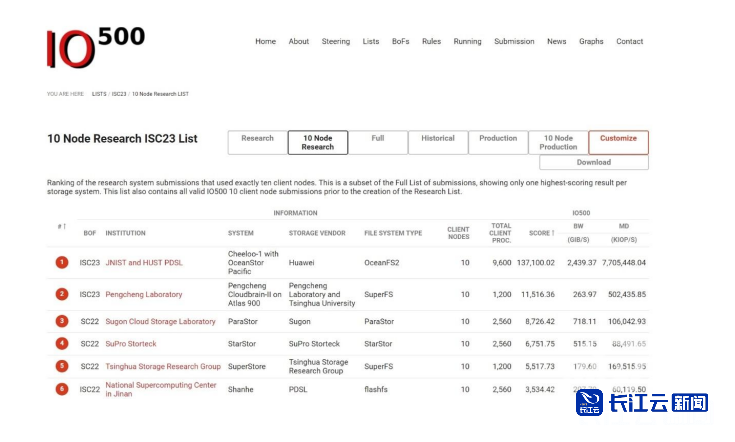735x442 pixels.
Task: Open Tsinghua Storage Research Group link
Action: point(163,366)
